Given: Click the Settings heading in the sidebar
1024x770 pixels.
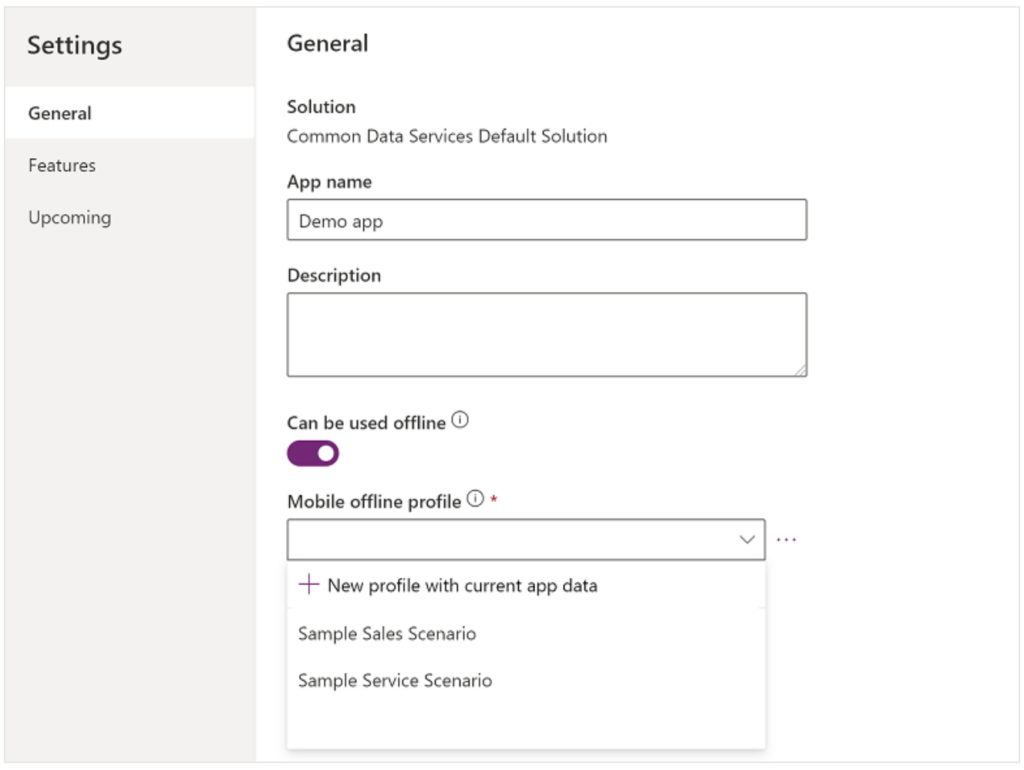Looking at the screenshot, I should point(75,45).
